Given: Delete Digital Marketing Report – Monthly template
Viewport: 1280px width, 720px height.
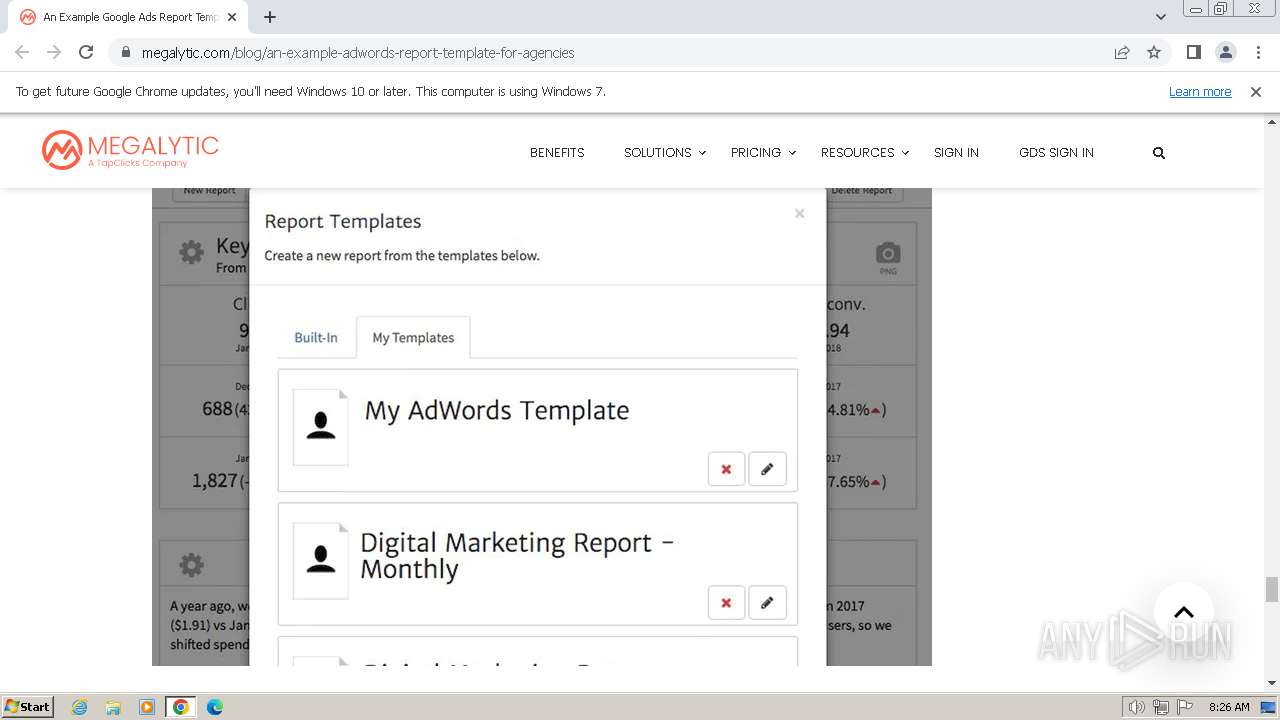Looking at the screenshot, I should point(726,603).
